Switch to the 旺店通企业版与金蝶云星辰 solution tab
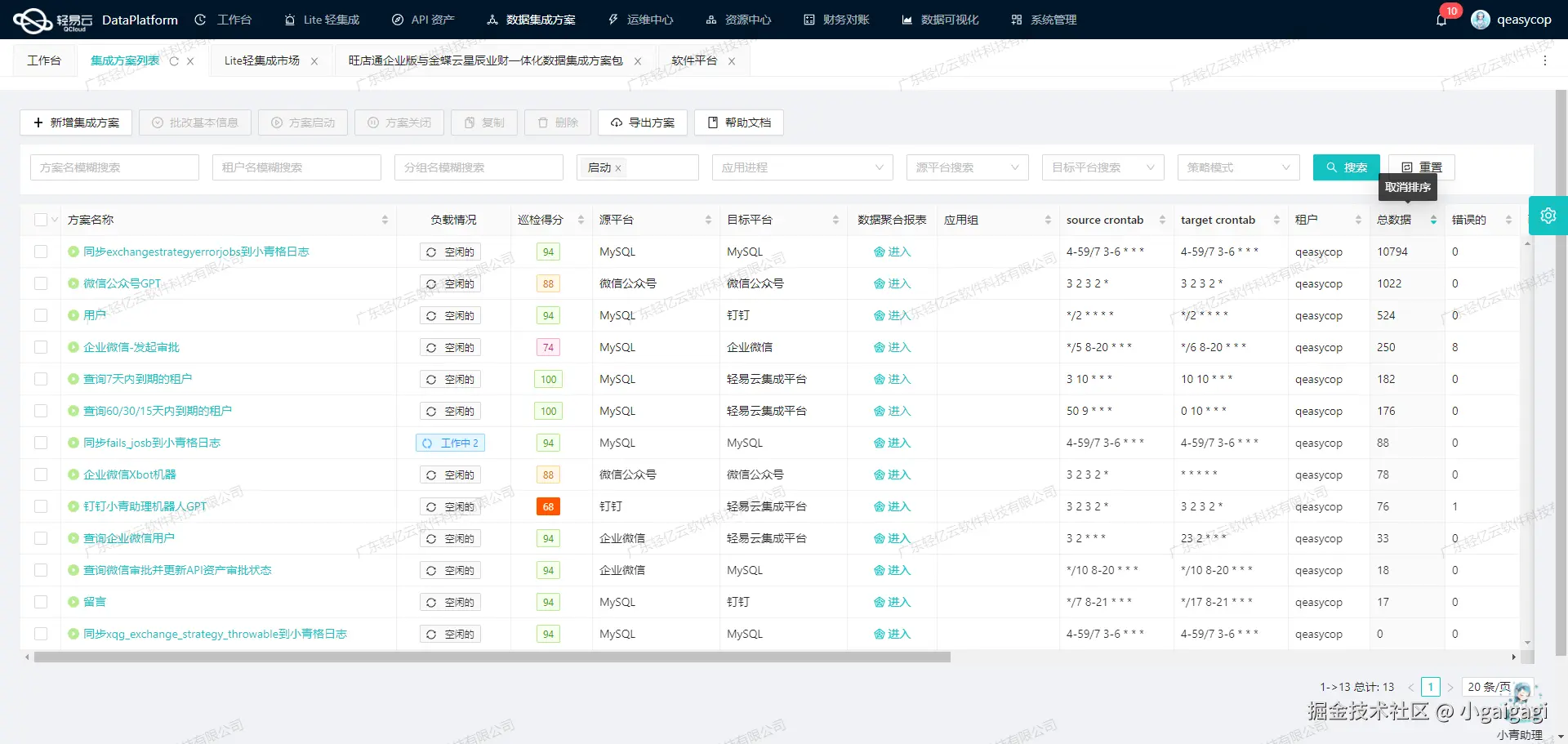1568x744 pixels. click(x=485, y=61)
